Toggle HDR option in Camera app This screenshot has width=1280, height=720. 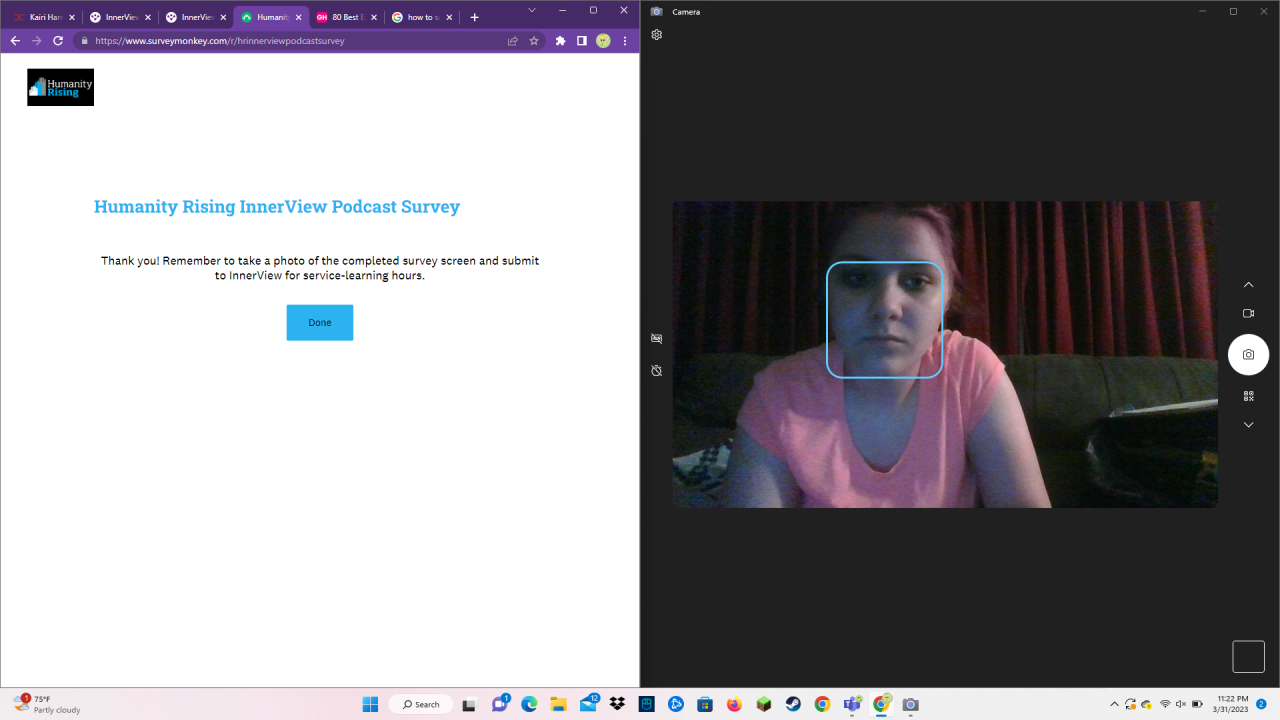pyautogui.click(x=657, y=339)
